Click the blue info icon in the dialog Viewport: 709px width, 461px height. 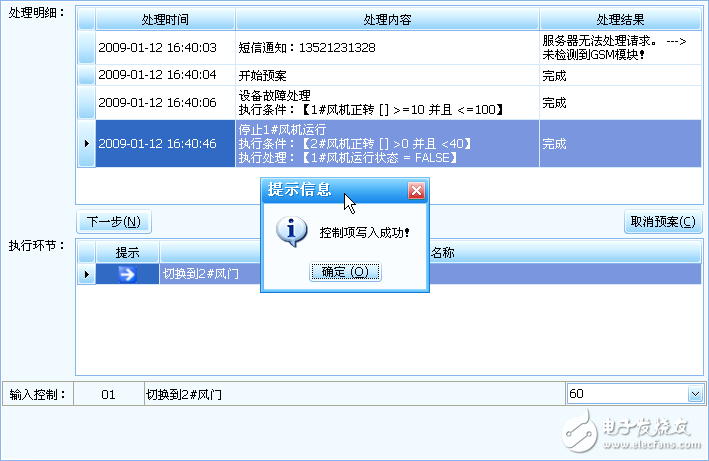(292, 231)
